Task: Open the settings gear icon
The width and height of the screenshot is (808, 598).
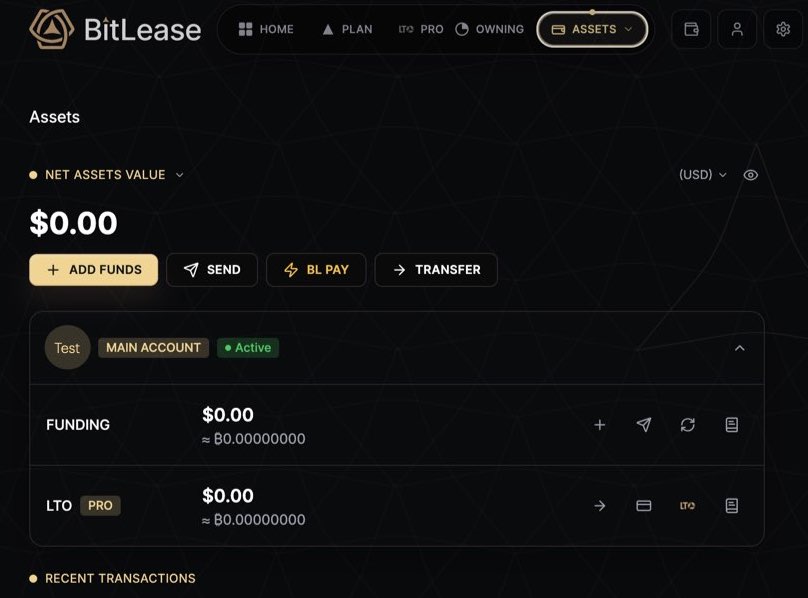Action: coord(783,29)
